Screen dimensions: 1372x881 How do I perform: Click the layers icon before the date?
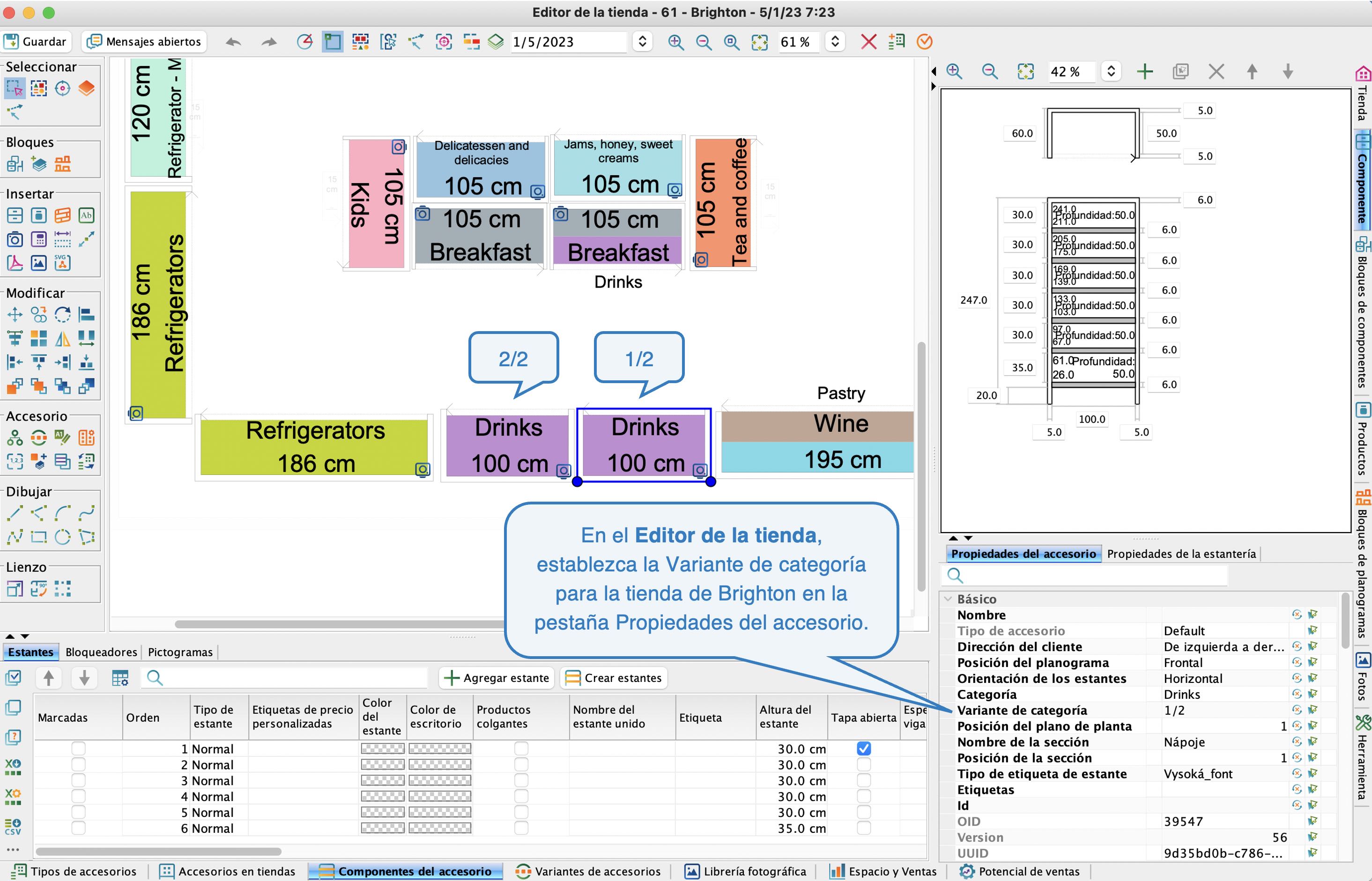(496, 42)
